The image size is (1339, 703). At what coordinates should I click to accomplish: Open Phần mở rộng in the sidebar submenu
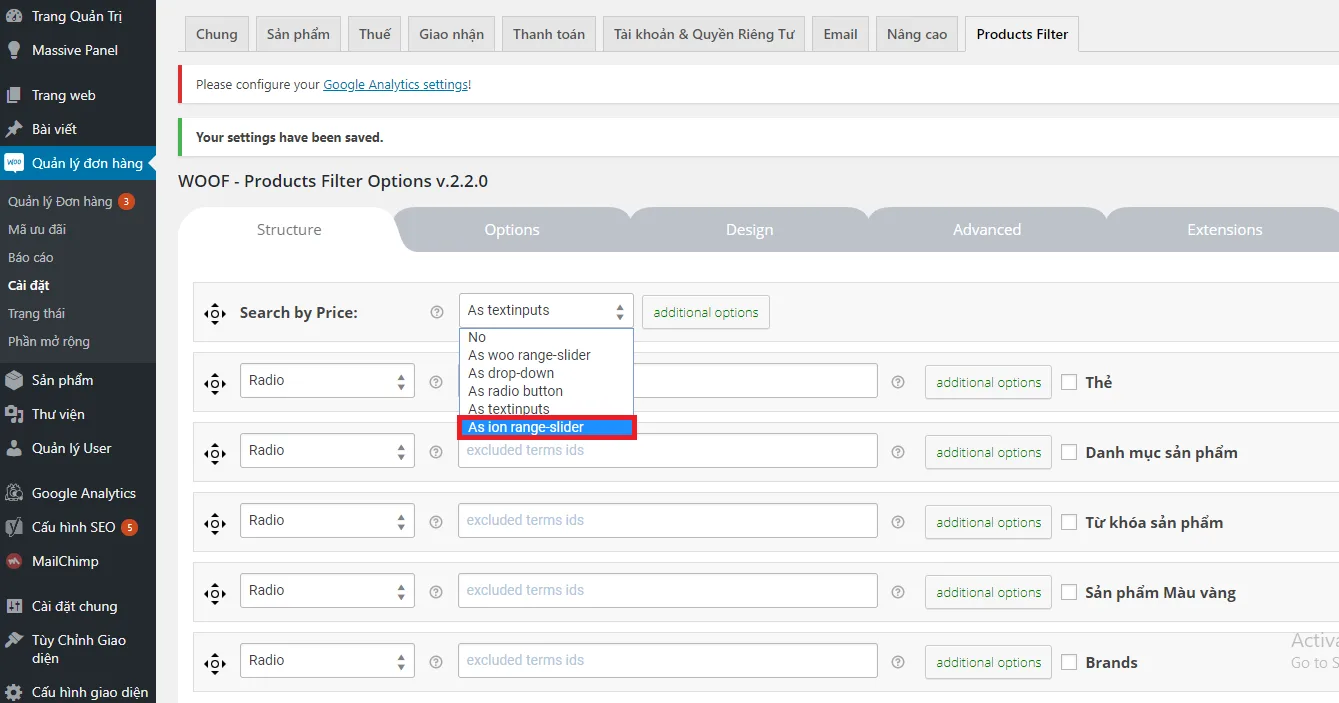pos(49,341)
